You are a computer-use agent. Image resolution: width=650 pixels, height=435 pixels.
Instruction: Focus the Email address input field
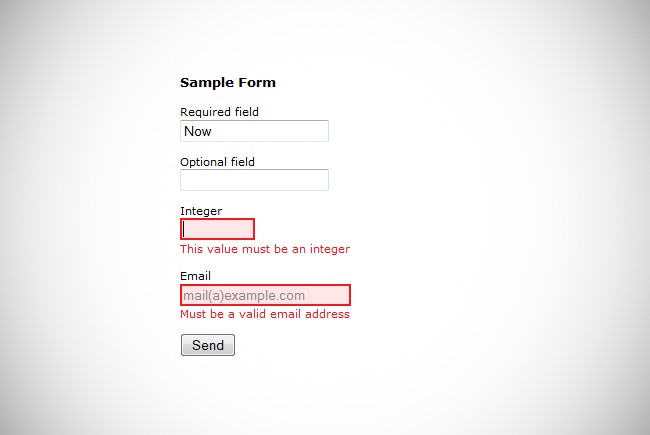point(265,295)
